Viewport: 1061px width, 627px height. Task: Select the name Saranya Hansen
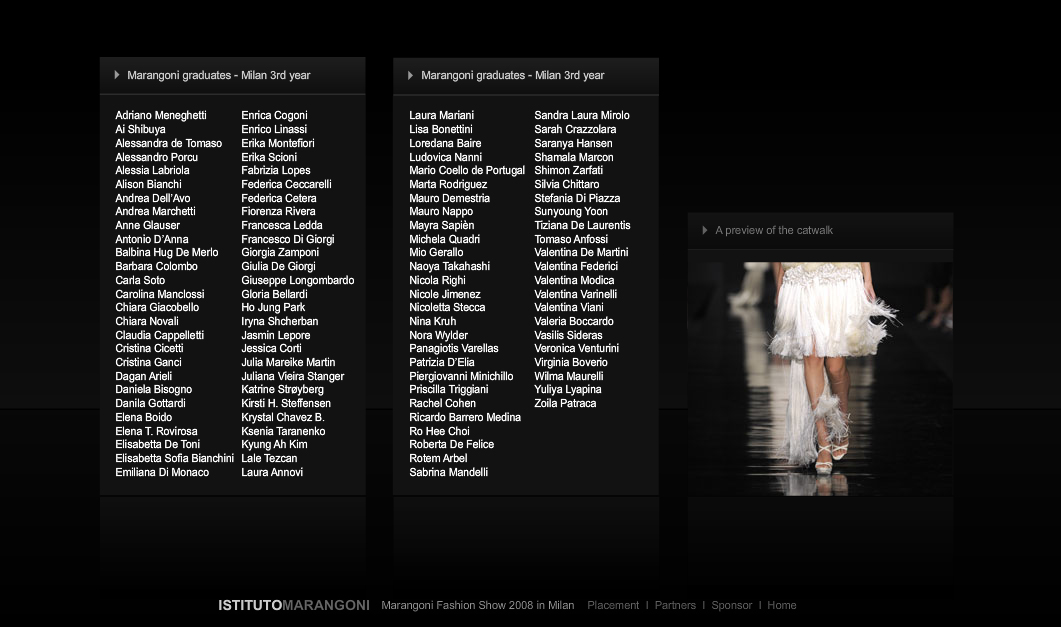click(573, 143)
